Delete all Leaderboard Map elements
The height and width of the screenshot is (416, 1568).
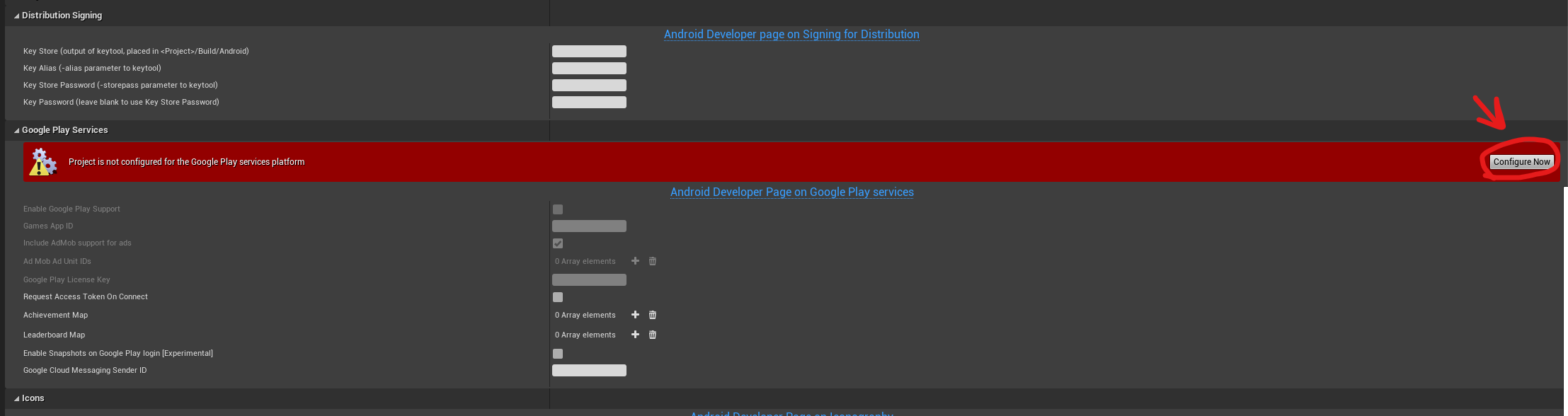(653, 335)
